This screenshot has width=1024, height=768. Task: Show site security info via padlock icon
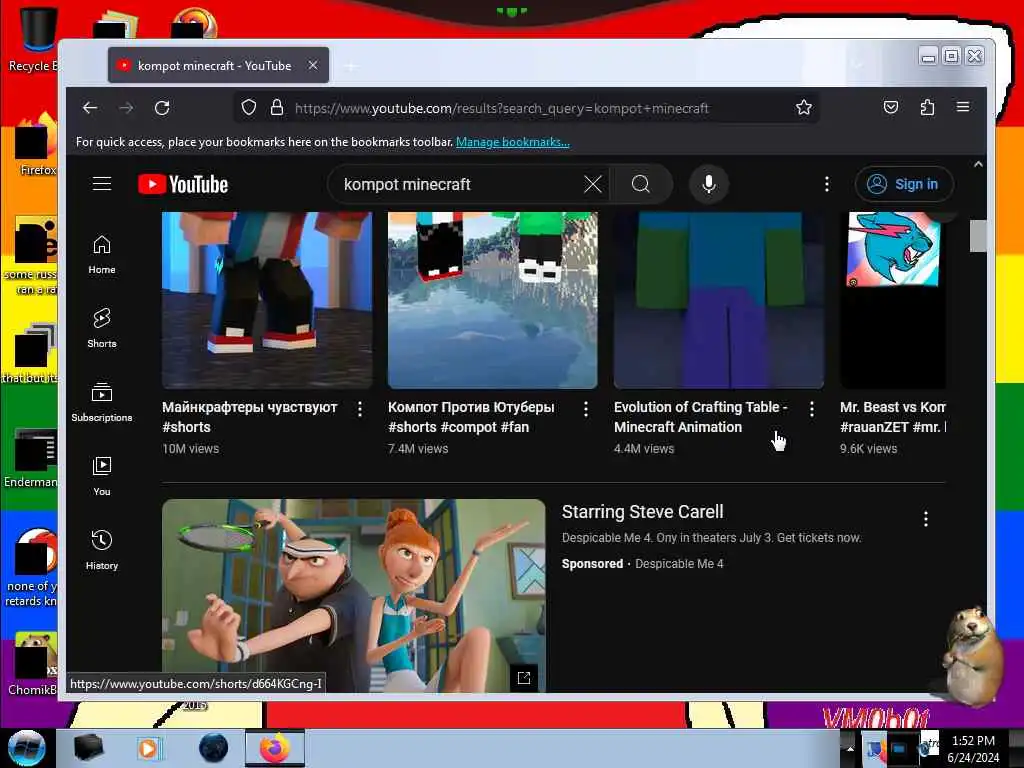[277, 107]
